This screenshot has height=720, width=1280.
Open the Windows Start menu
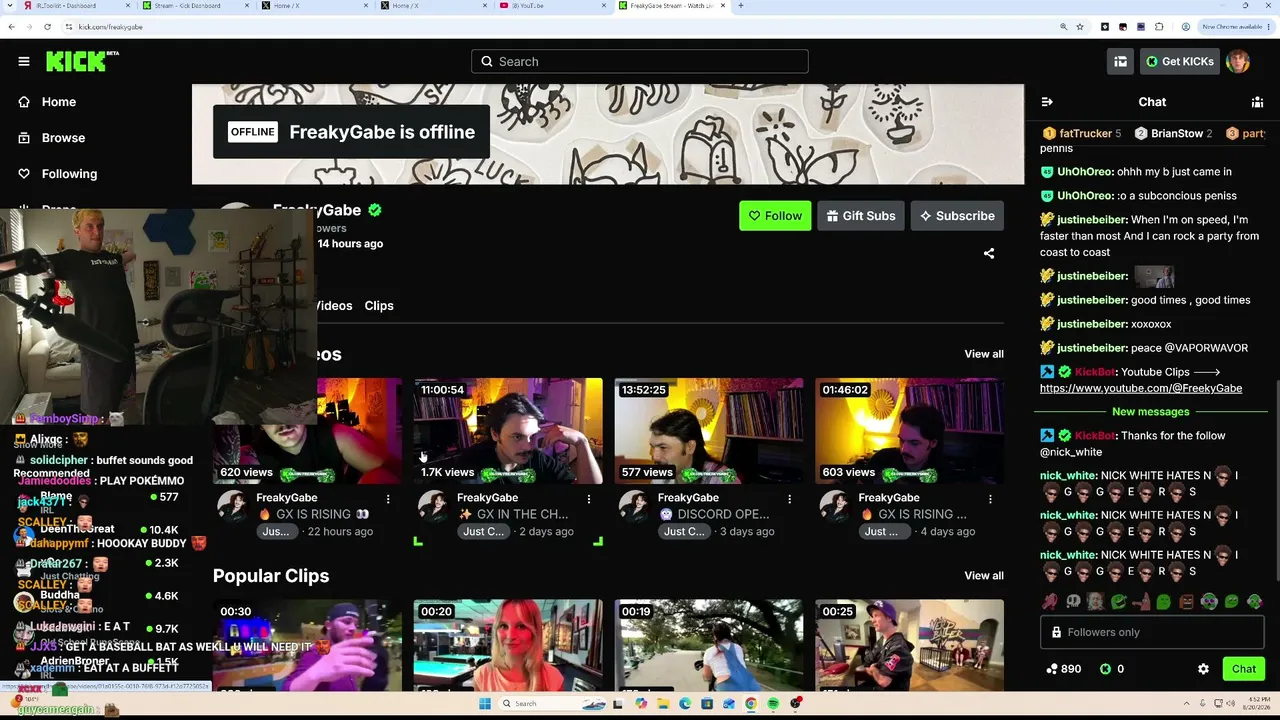point(485,704)
